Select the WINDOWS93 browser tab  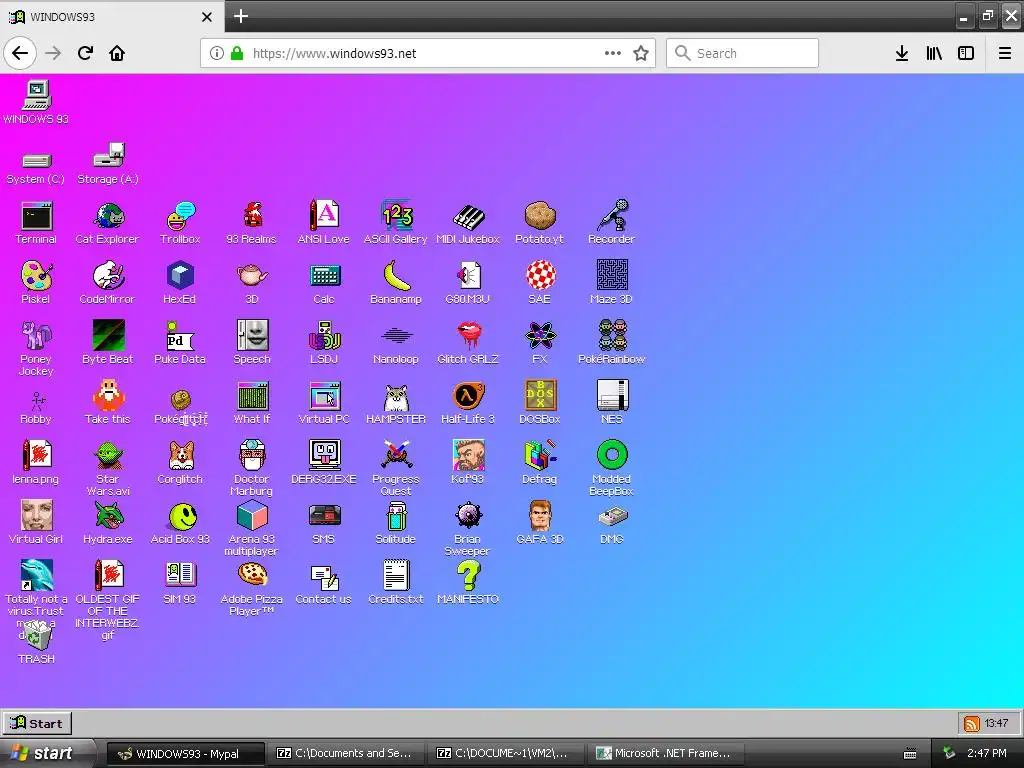pyautogui.click(x=111, y=16)
